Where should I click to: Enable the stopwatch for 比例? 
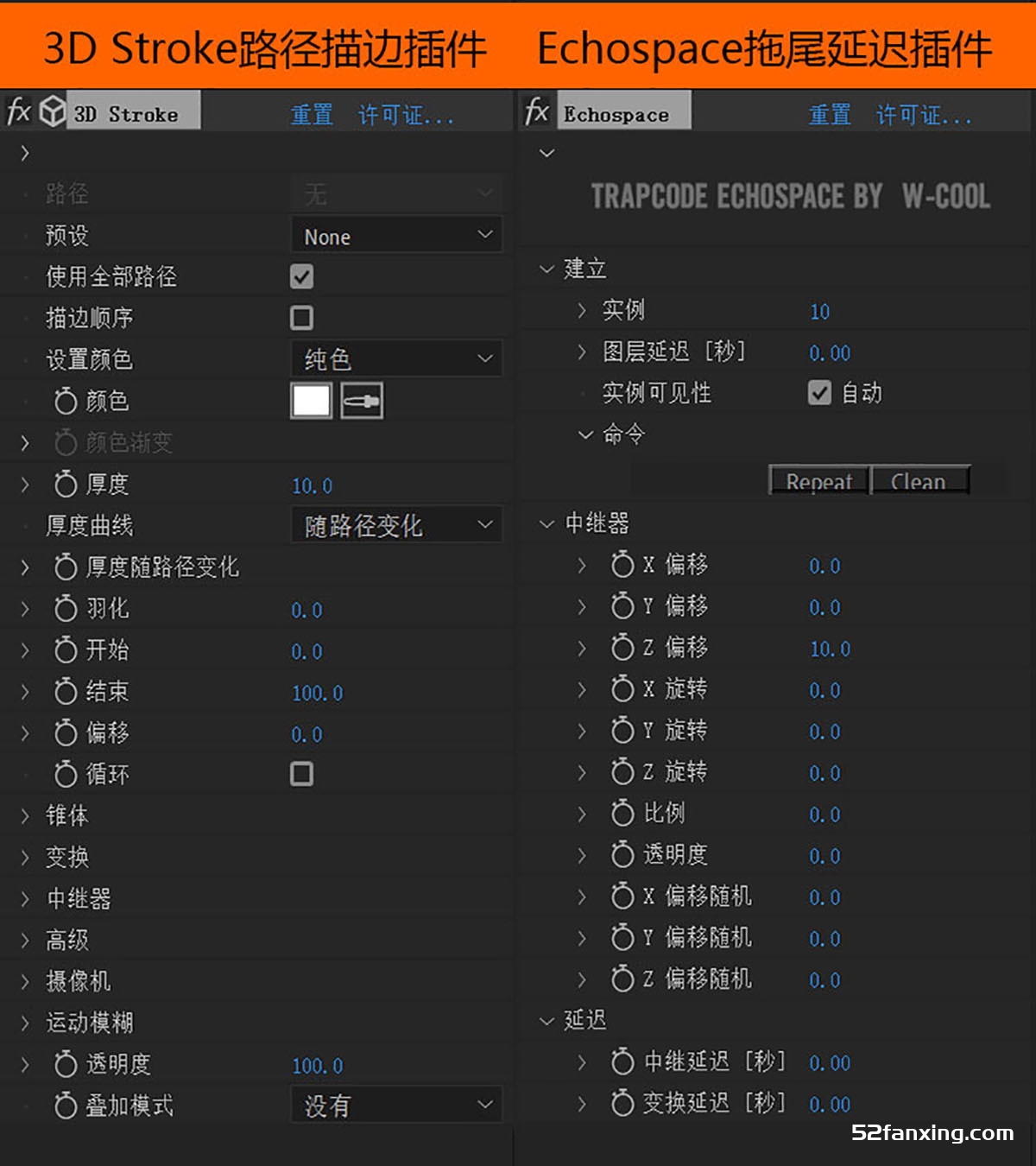622,814
